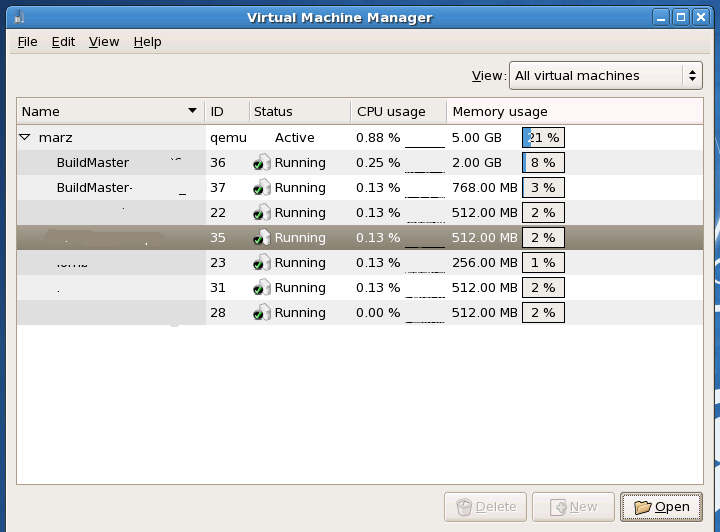
Task: Collapse the marz host tree node
Action: pos(25,138)
